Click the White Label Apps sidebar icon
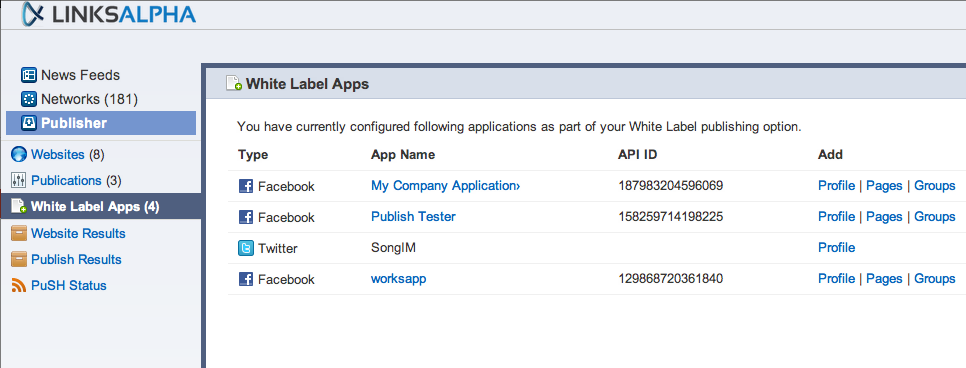This screenshot has width=966, height=368. tap(19, 206)
